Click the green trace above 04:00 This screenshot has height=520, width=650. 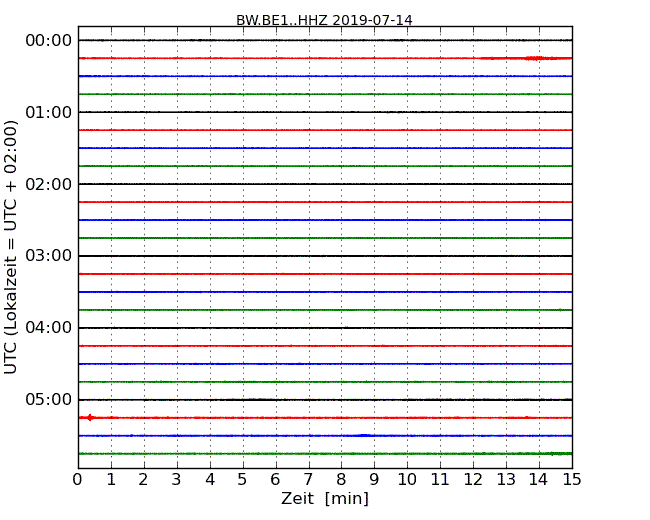coord(325,310)
